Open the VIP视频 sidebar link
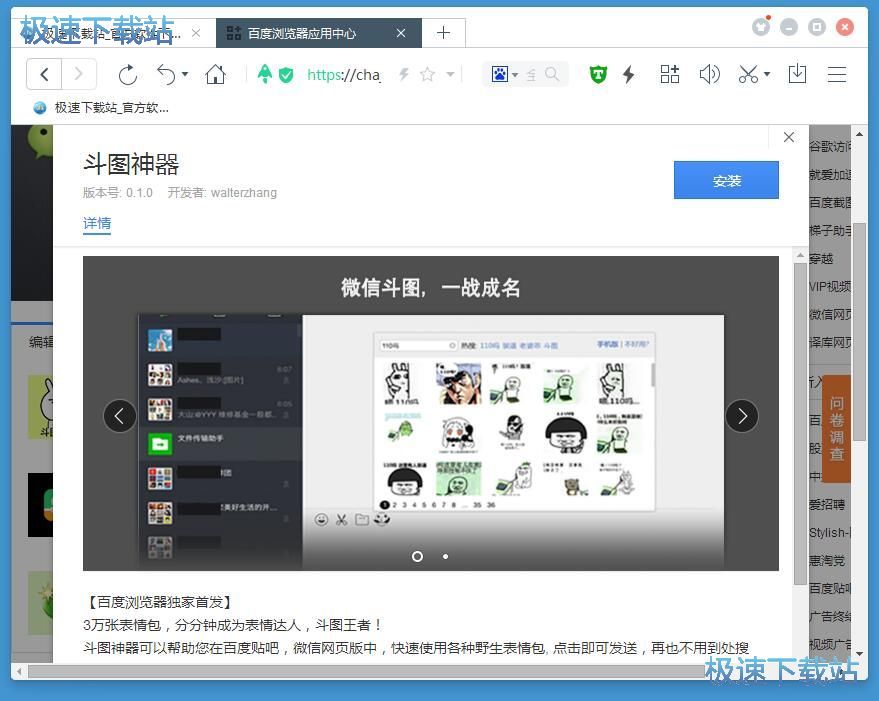 pos(830,287)
